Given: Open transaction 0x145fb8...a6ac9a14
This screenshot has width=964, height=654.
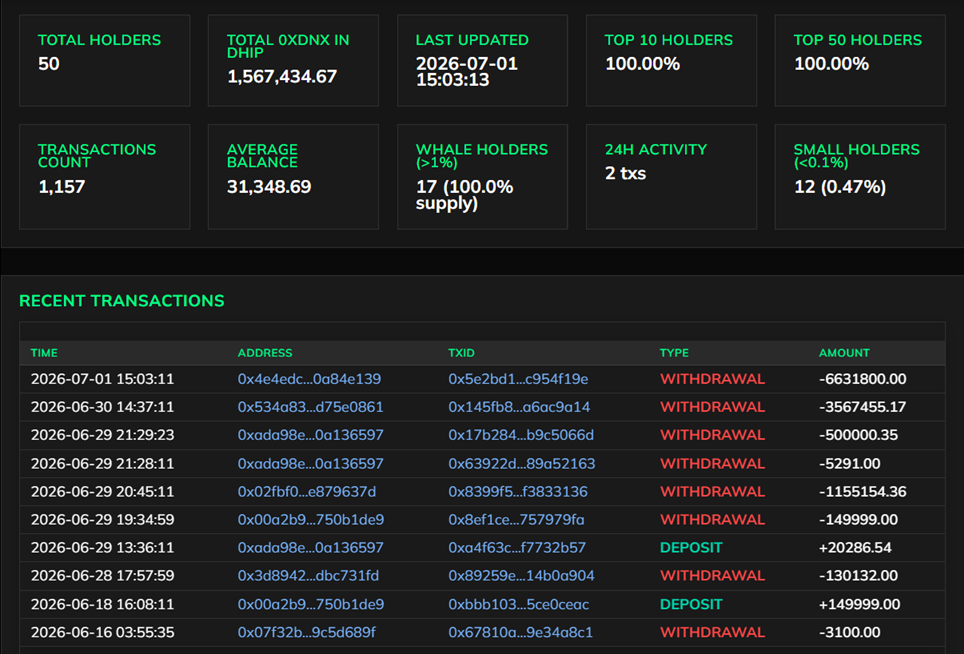Looking at the screenshot, I should (x=519, y=407).
